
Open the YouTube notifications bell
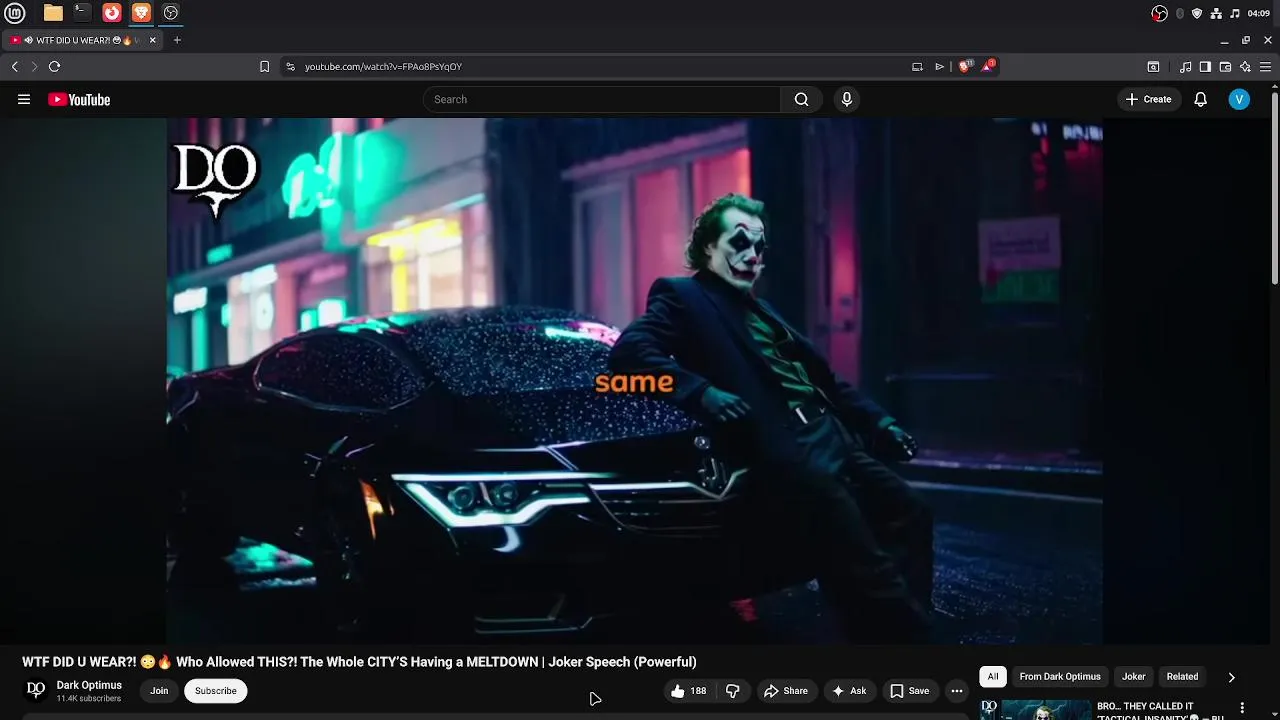tap(1201, 99)
